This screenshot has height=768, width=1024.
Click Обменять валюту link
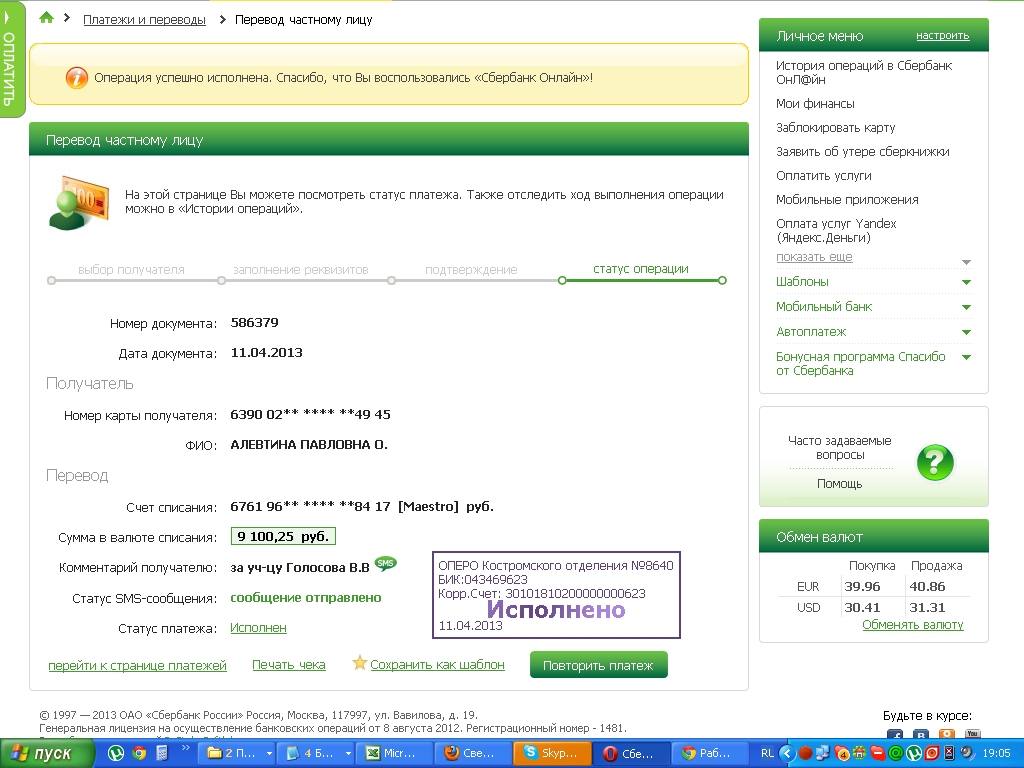tap(912, 625)
